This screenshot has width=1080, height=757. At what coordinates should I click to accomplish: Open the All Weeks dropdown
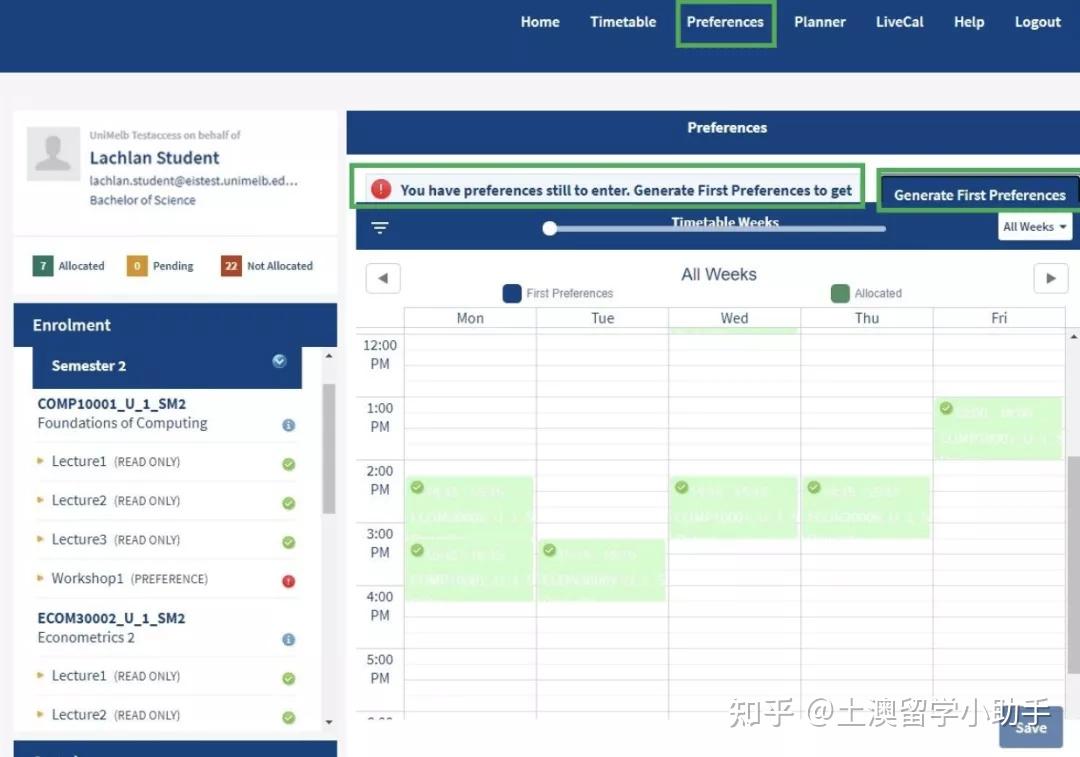point(1034,227)
